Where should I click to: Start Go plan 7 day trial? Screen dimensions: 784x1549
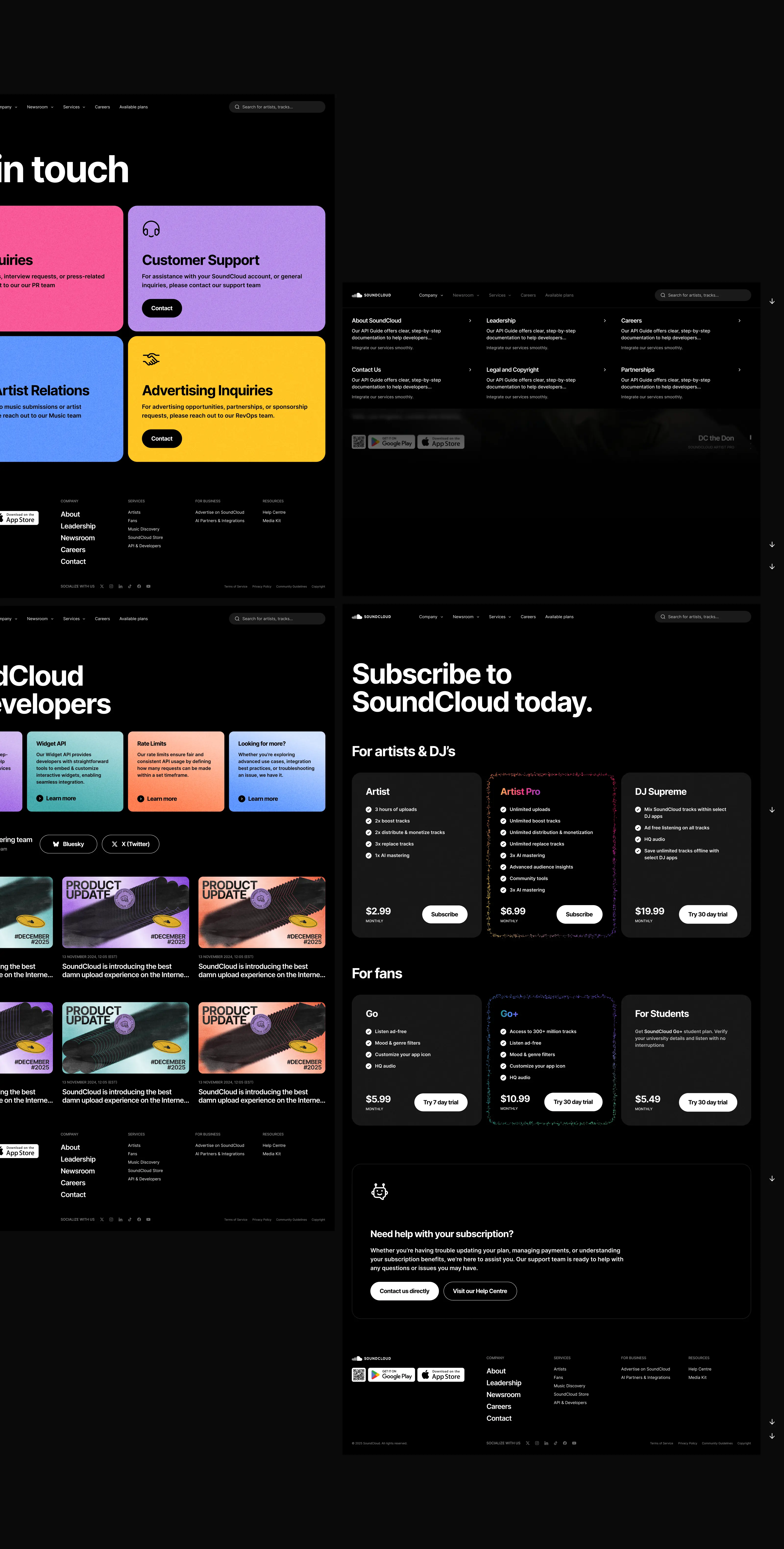point(441,1102)
